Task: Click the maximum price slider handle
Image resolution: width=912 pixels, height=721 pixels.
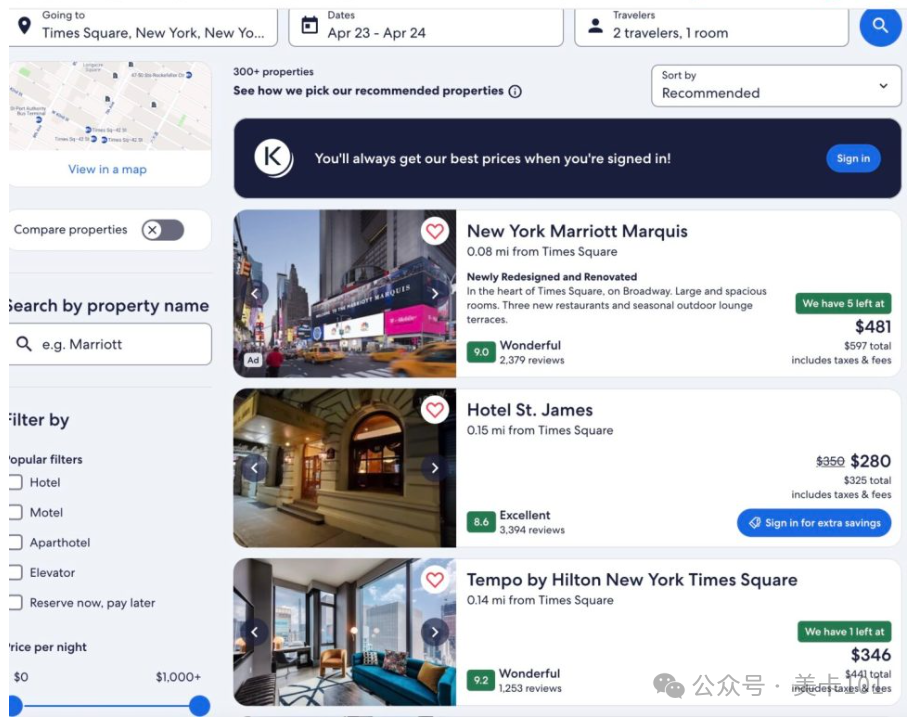Action: click(200, 706)
